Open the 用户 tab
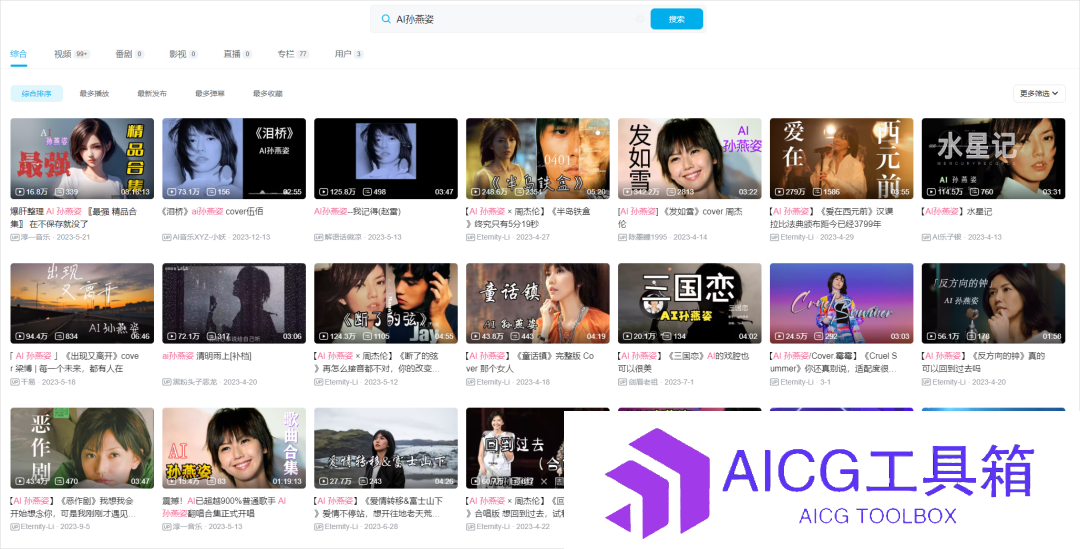The image size is (1080, 549). pyautogui.click(x=349, y=54)
